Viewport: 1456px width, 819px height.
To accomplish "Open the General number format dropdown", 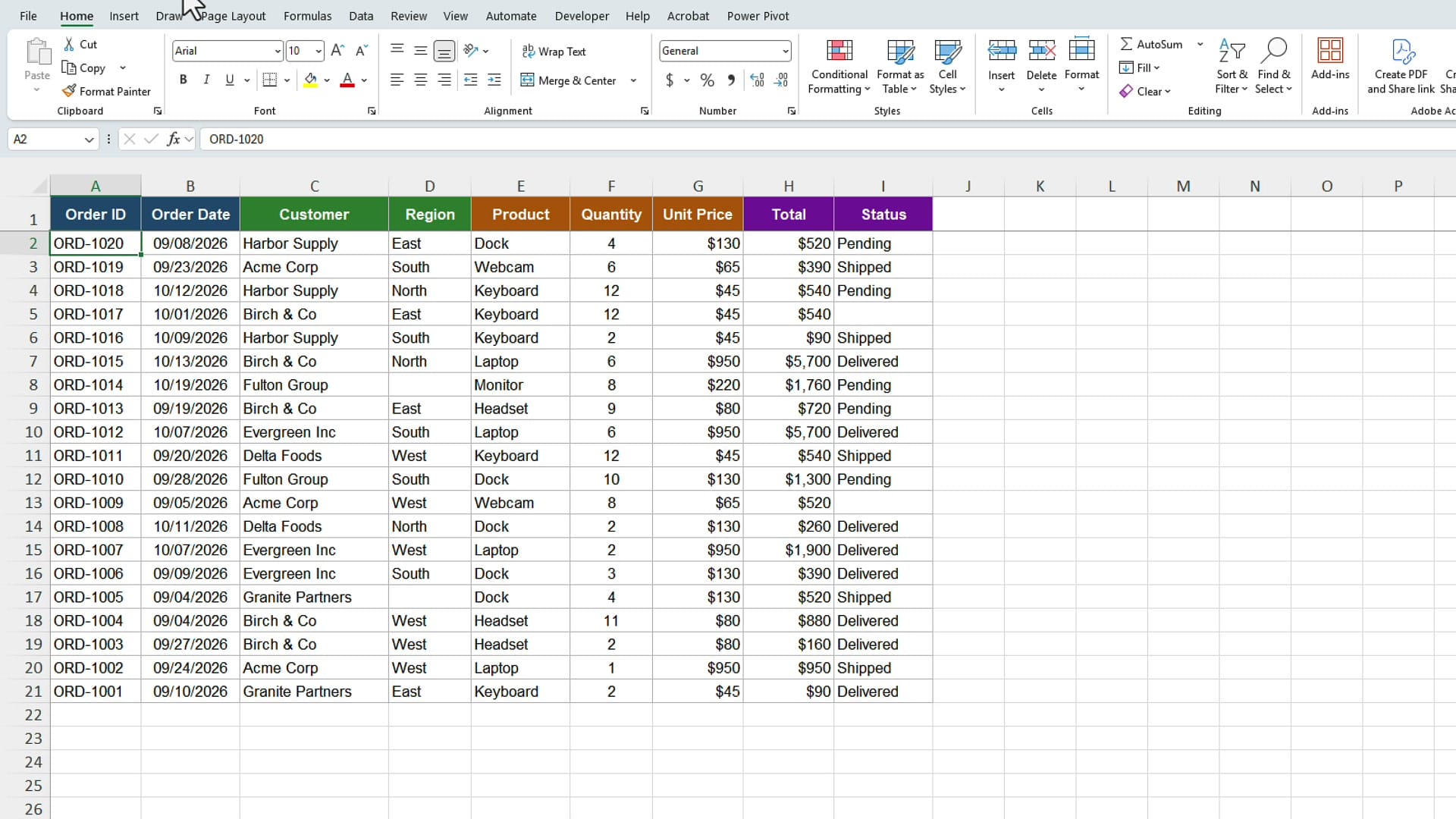I will click(x=785, y=51).
